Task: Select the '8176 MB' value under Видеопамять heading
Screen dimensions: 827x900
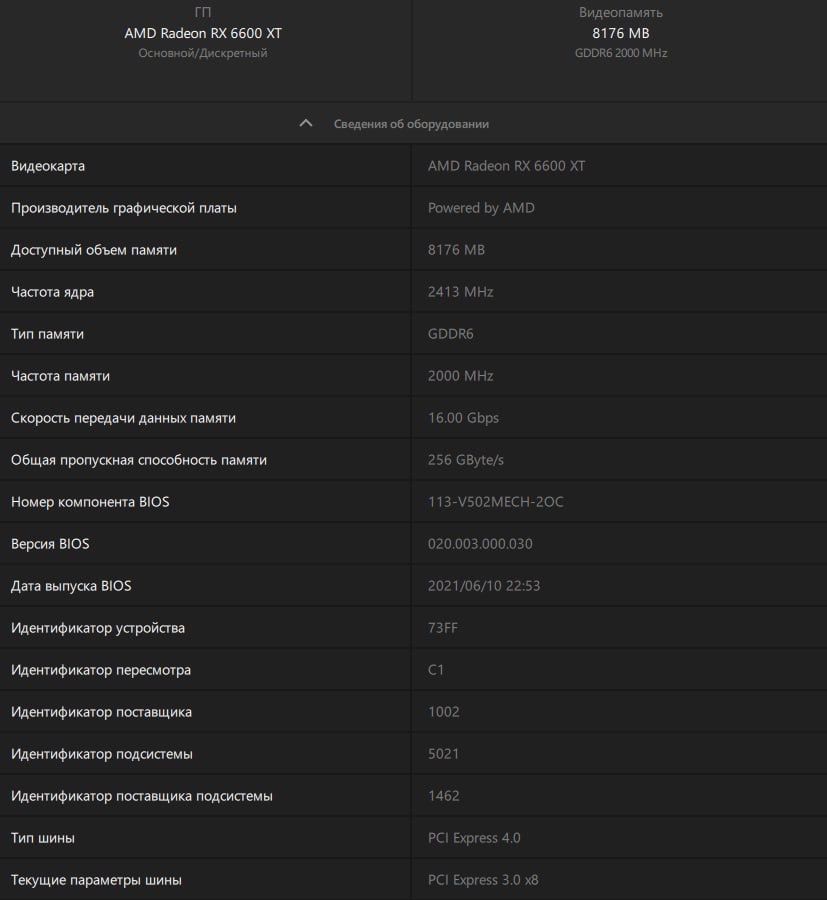Action: pos(620,33)
